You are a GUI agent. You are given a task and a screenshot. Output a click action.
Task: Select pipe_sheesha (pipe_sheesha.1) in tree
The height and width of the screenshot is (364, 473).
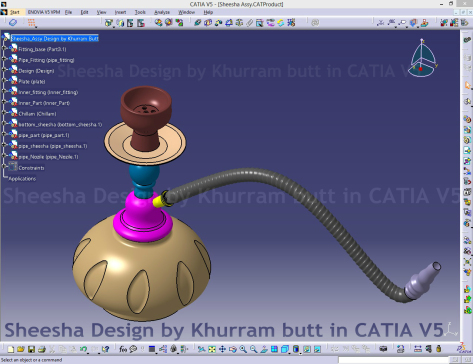tap(53, 146)
